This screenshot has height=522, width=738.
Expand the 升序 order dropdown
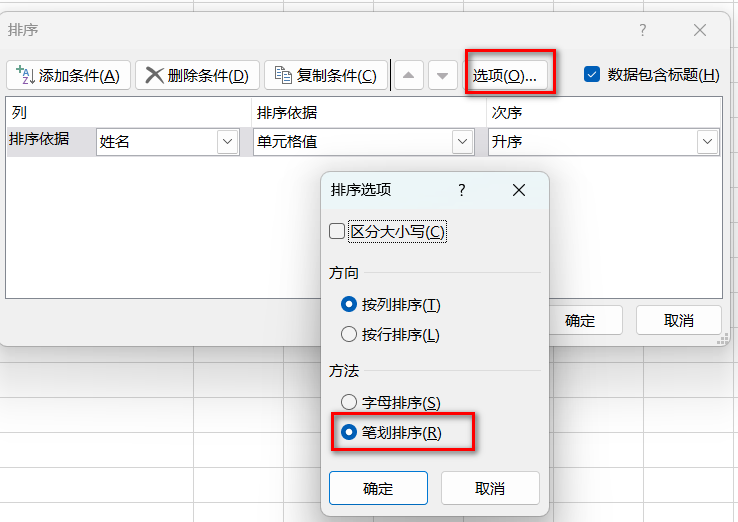(x=707, y=142)
